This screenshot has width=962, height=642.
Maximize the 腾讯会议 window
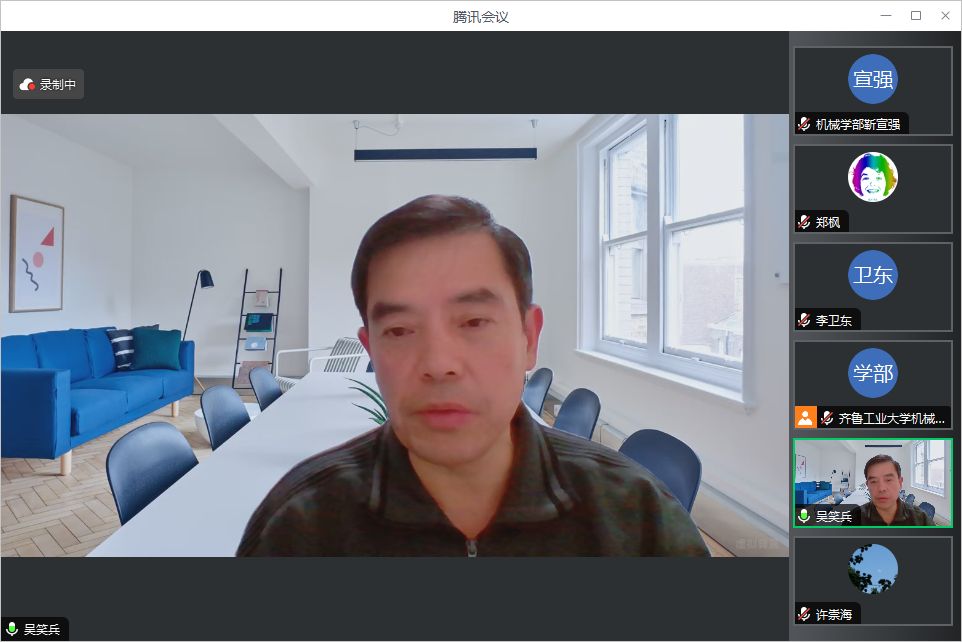[x=915, y=15]
